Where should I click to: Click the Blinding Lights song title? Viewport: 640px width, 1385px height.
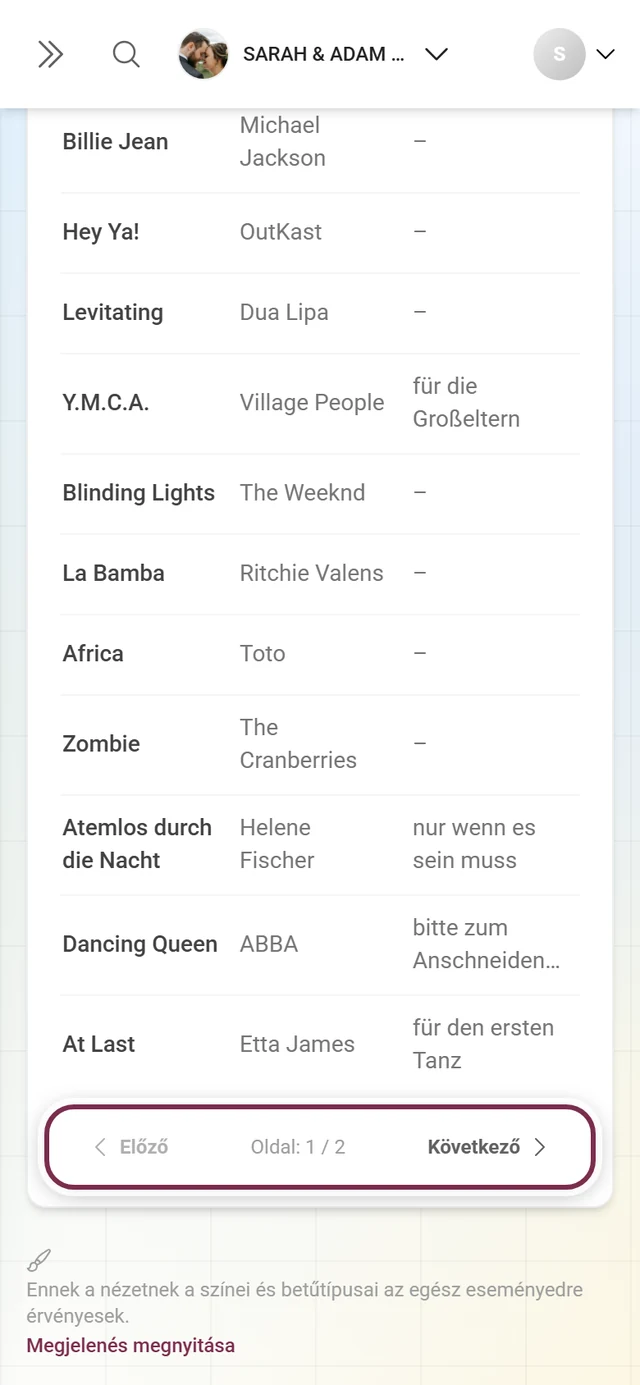139,493
